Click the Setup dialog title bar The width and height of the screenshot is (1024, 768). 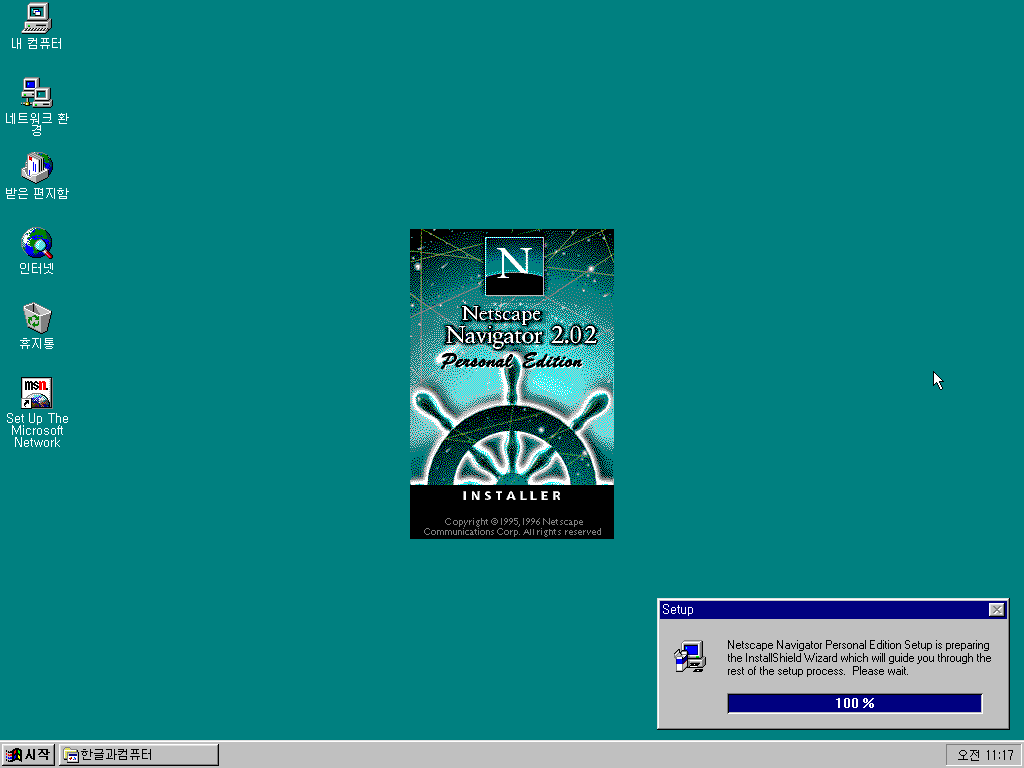click(x=833, y=609)
